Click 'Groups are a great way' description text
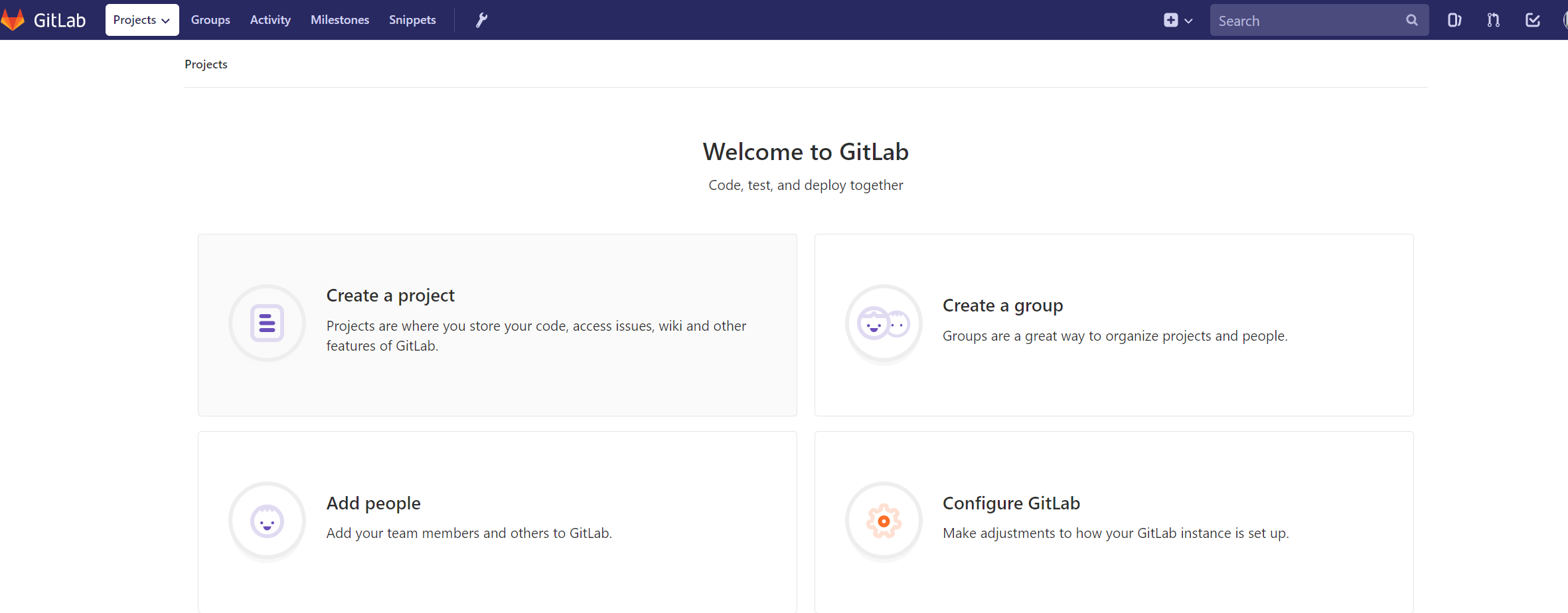The image size is (1568, 613). (1115, 336)
